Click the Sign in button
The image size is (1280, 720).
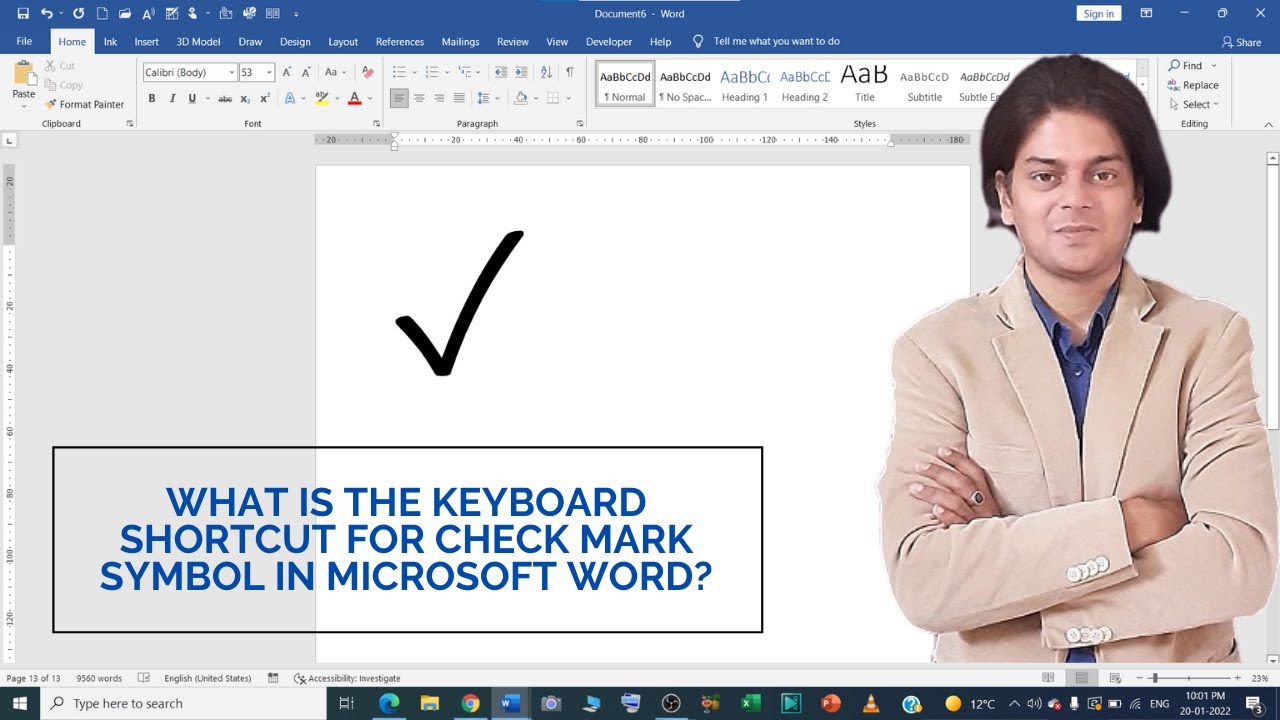tap(1099, 14)
